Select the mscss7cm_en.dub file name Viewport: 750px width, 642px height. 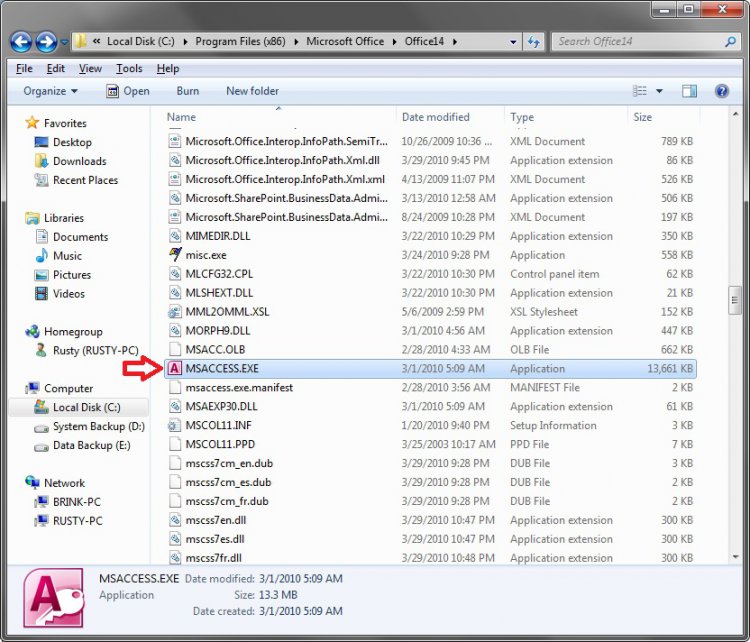coord(229,464)
